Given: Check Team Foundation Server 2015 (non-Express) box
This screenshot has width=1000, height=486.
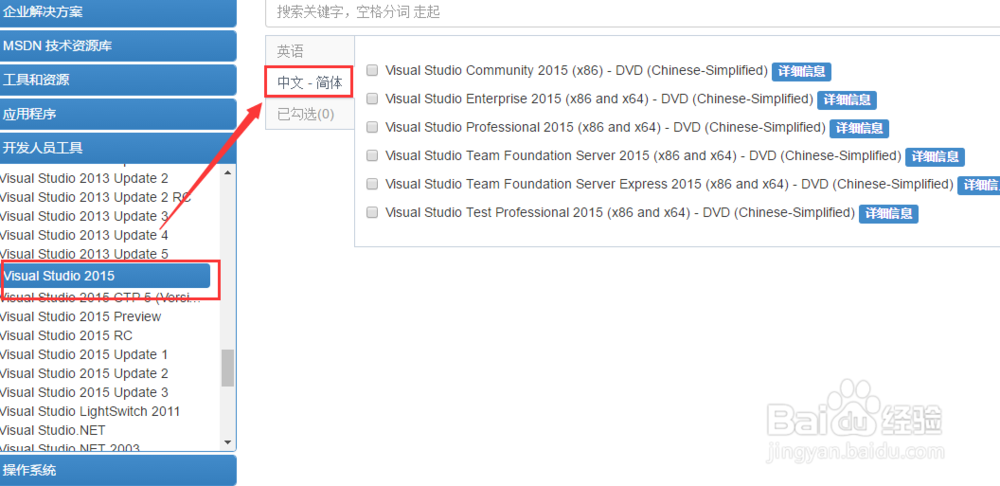Looking at the screenshot, I should click(x=372, y=156).
